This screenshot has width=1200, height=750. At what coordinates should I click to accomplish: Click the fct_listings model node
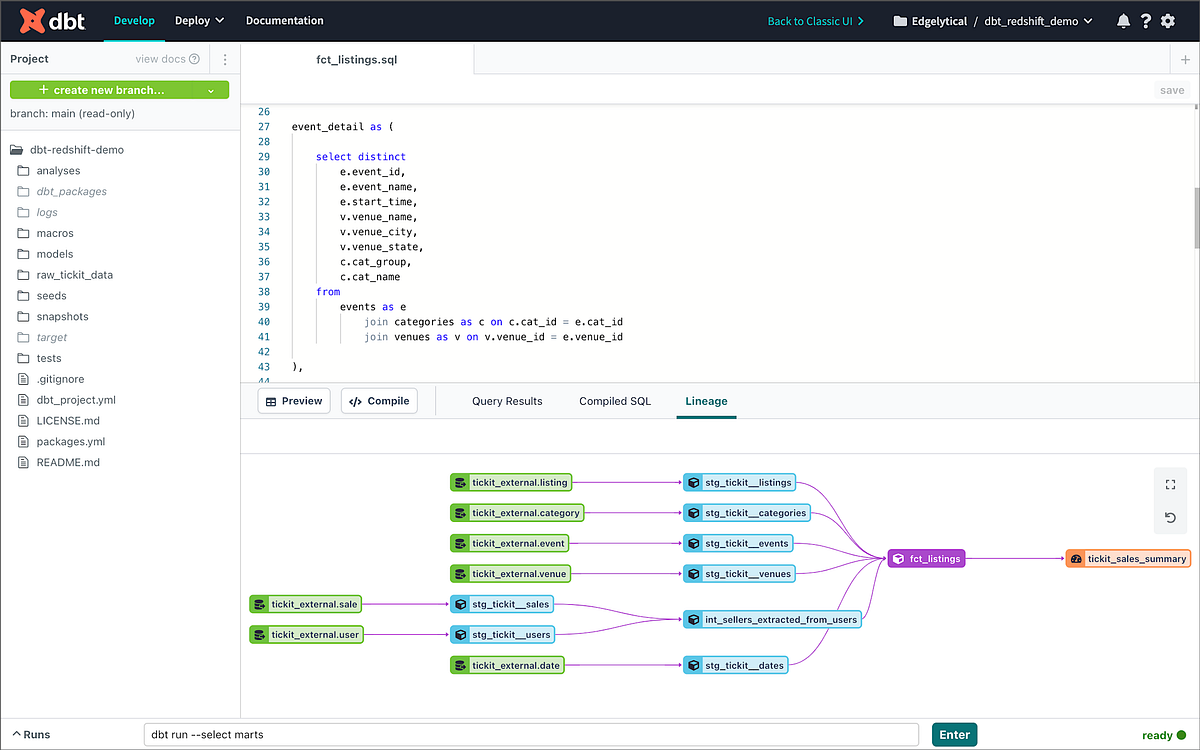[927, 559]
